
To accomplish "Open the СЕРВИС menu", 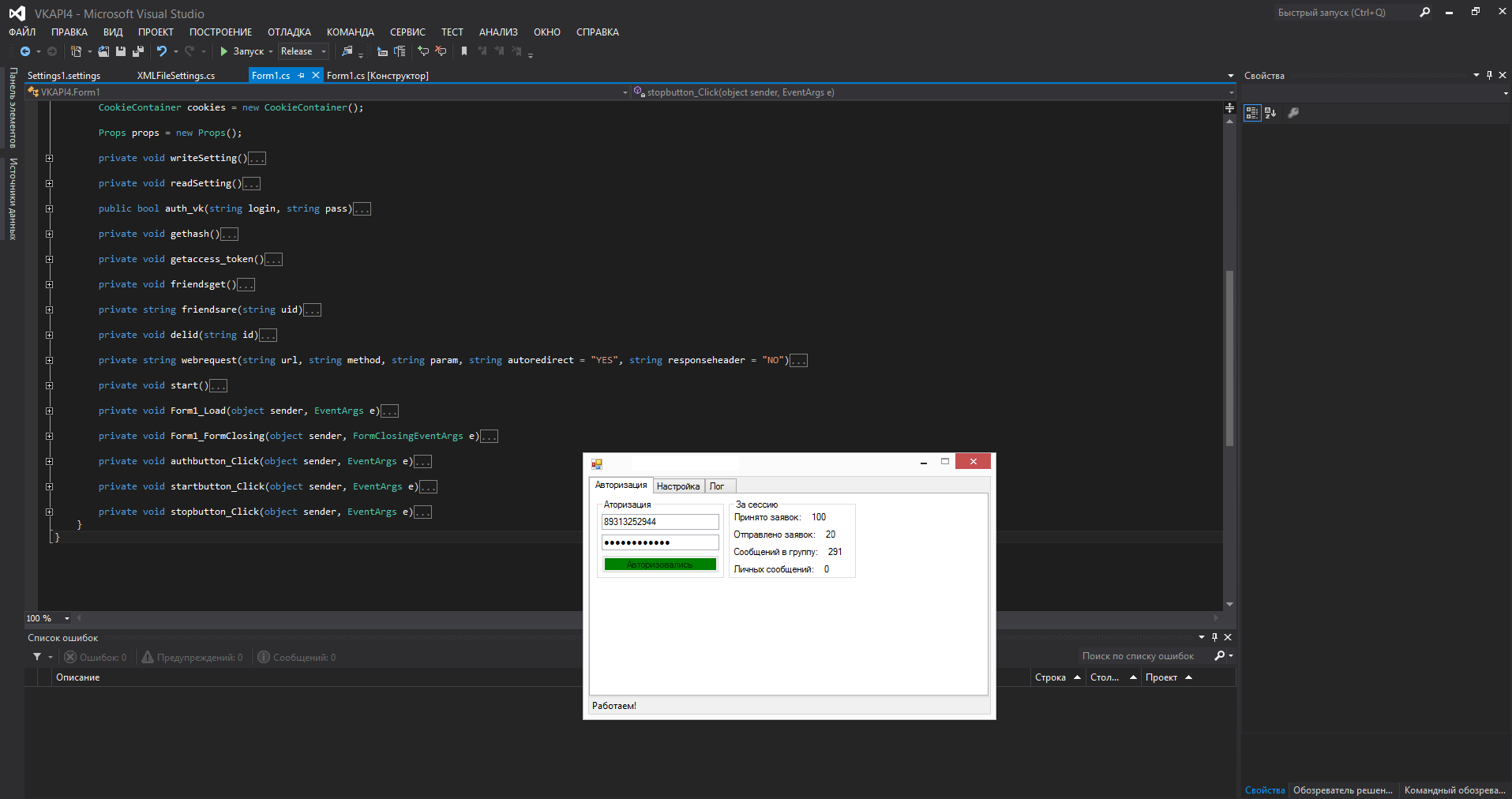I will pos(407,32).
